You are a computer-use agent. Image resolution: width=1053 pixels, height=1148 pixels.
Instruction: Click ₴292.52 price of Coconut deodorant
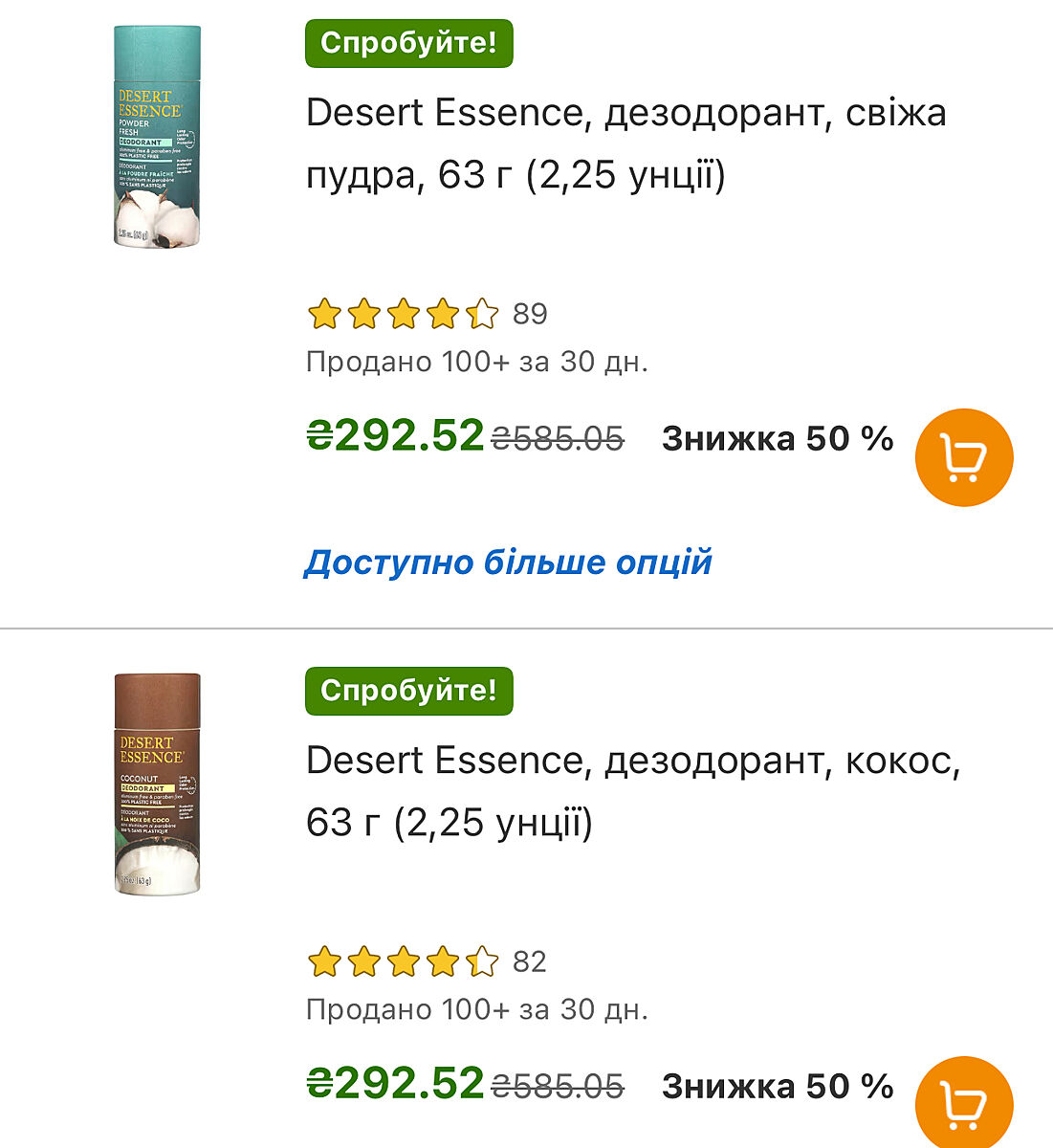point(395,1085)
